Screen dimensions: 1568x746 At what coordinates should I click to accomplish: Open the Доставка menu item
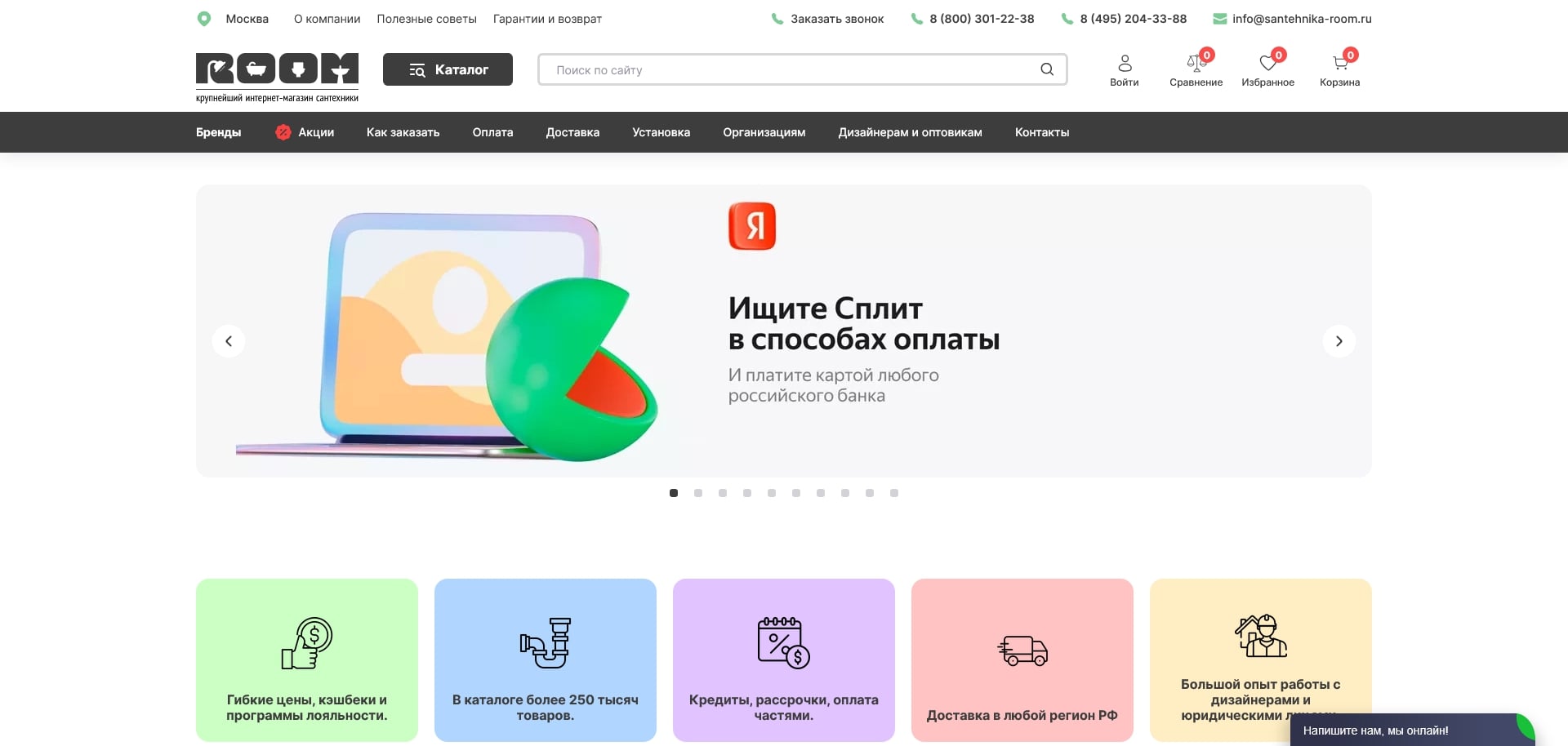[572, 131]
